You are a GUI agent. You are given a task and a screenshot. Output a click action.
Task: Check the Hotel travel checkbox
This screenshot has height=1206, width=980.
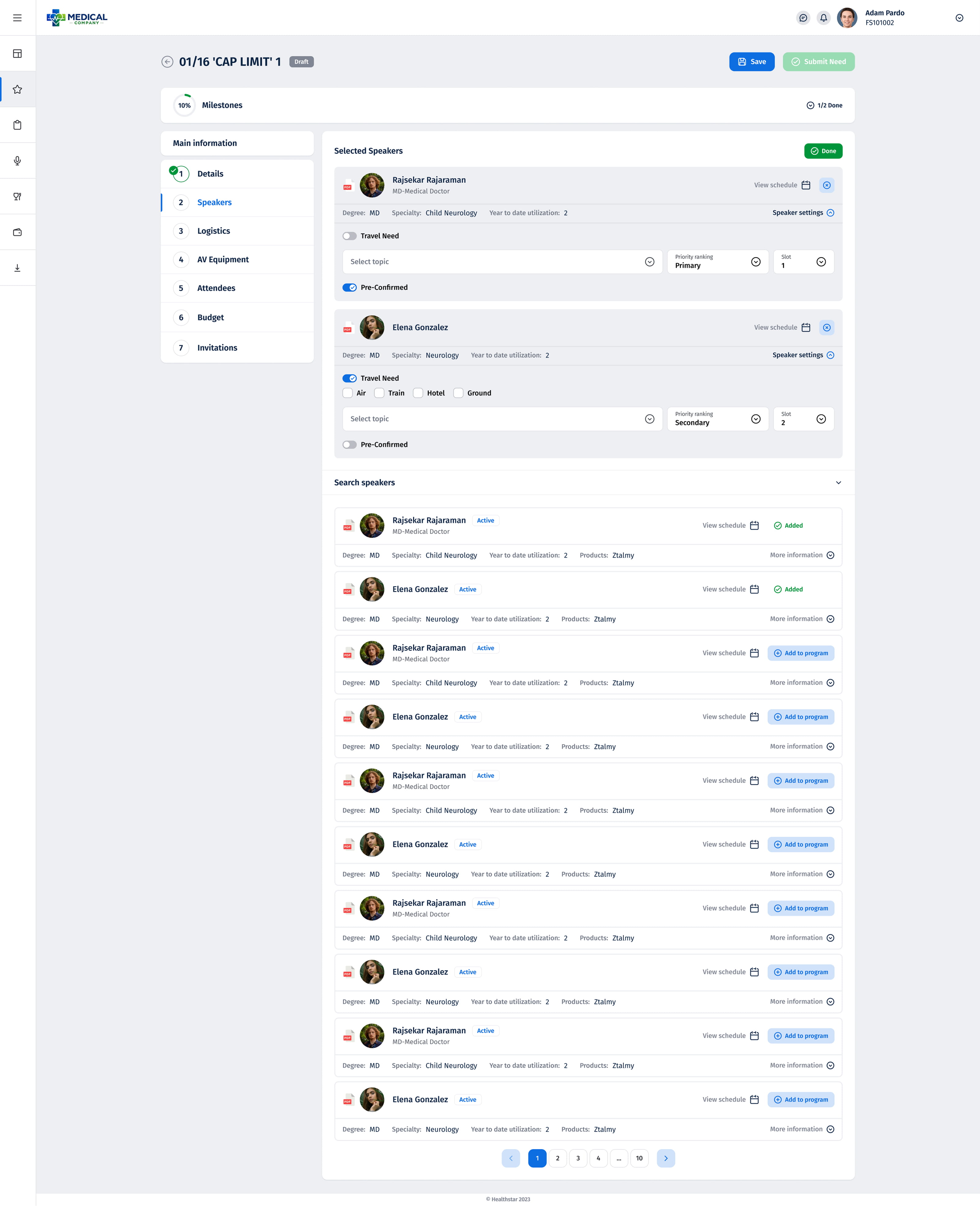pos(418,393)
